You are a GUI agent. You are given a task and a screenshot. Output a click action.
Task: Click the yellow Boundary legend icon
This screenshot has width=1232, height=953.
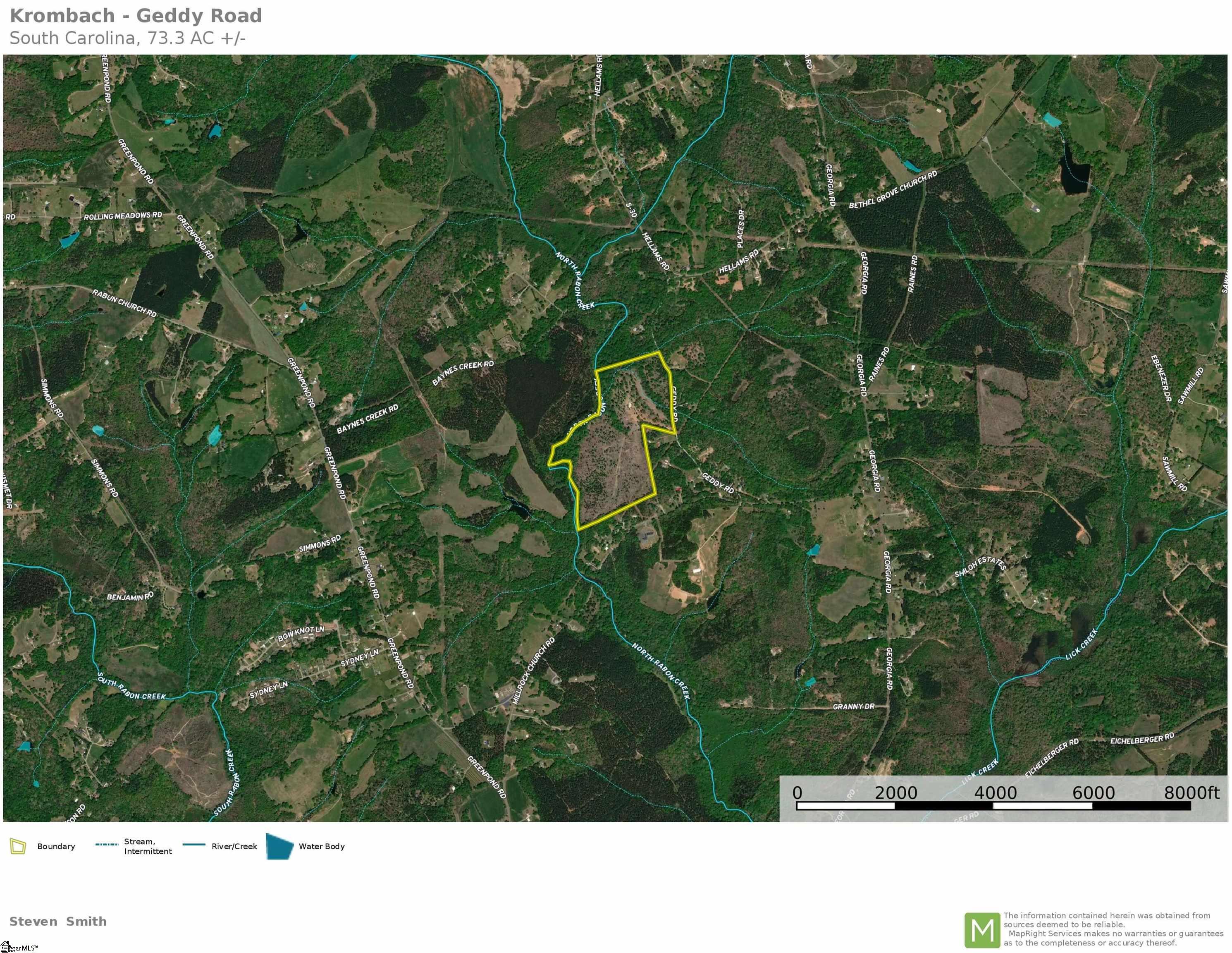point(18,846)
